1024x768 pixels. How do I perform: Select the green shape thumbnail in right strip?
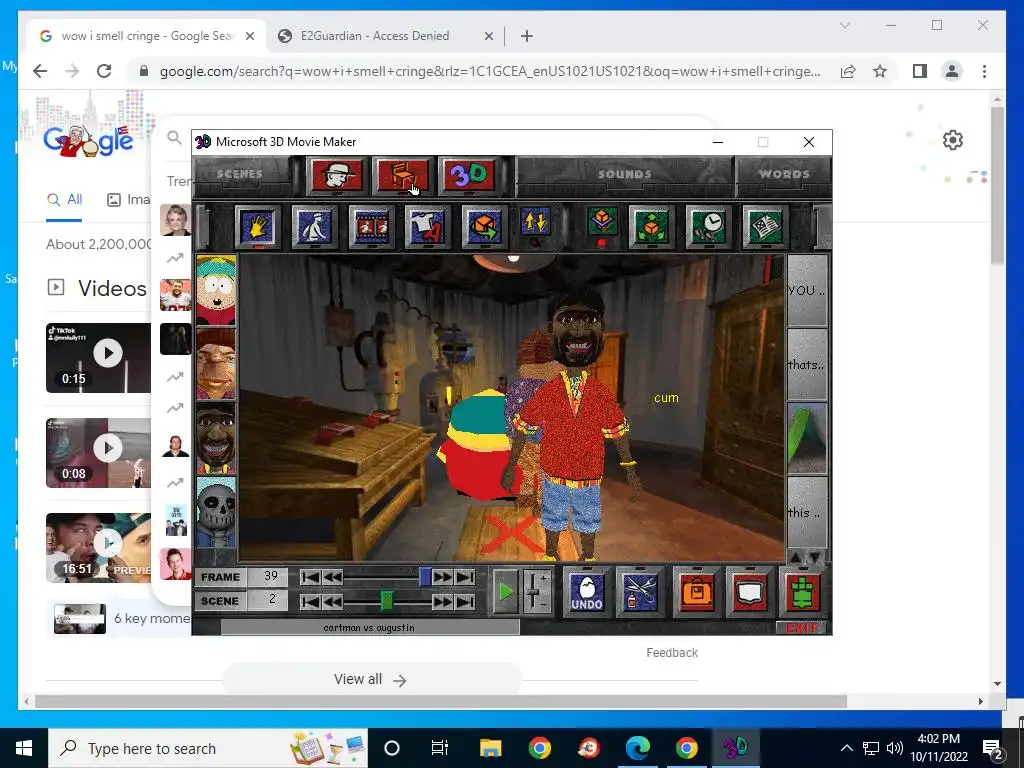click(807, 438)
